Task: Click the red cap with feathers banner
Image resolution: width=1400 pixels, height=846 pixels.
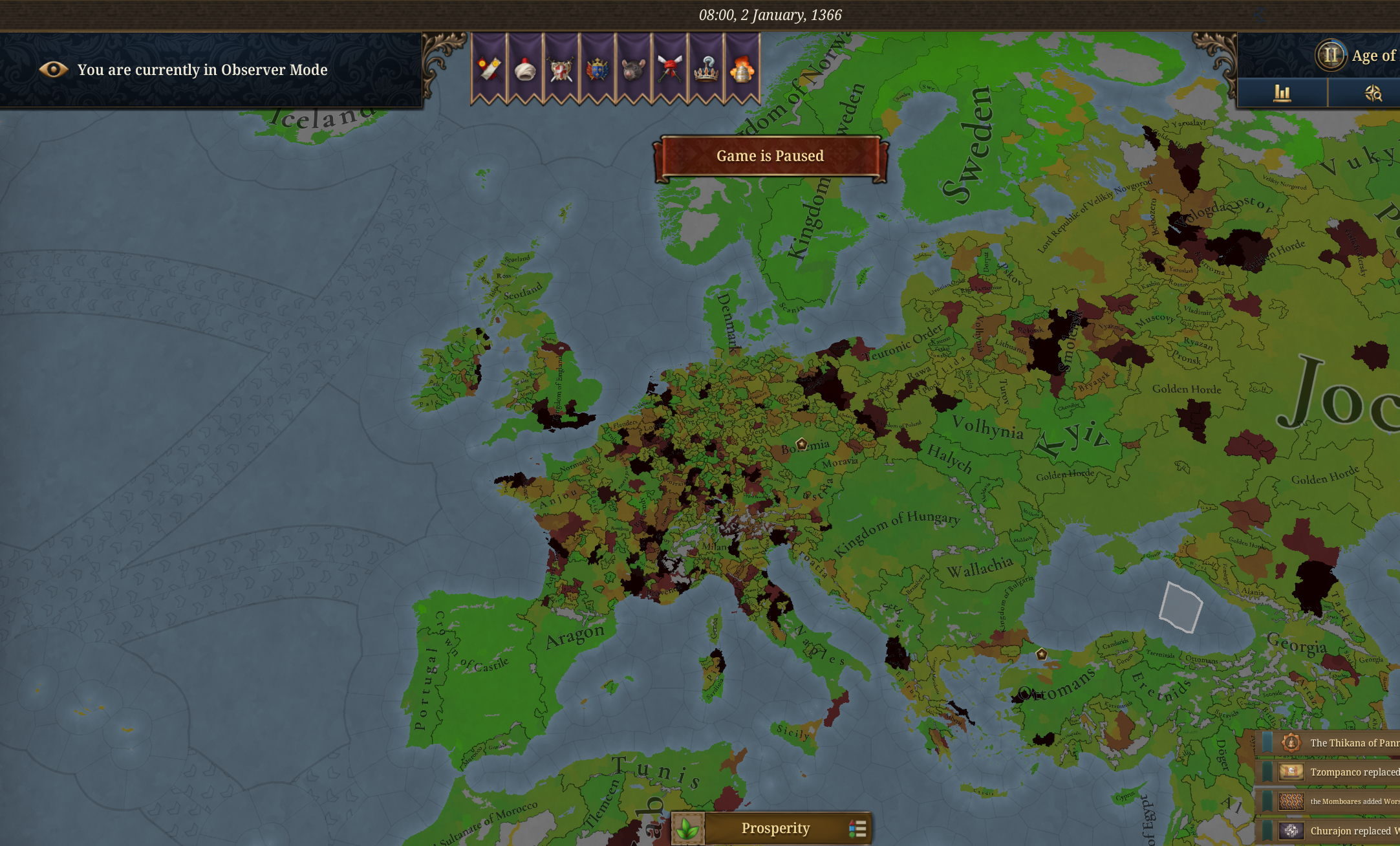Action: pyautogui.click(x=670, y=68)
